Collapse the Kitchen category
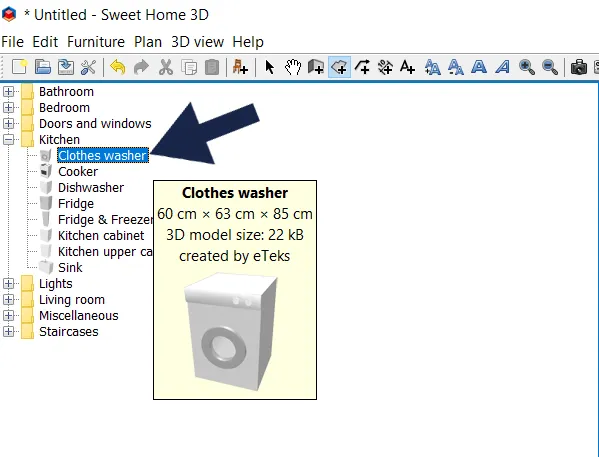This screenshot has width=599, height=457. 8,140
